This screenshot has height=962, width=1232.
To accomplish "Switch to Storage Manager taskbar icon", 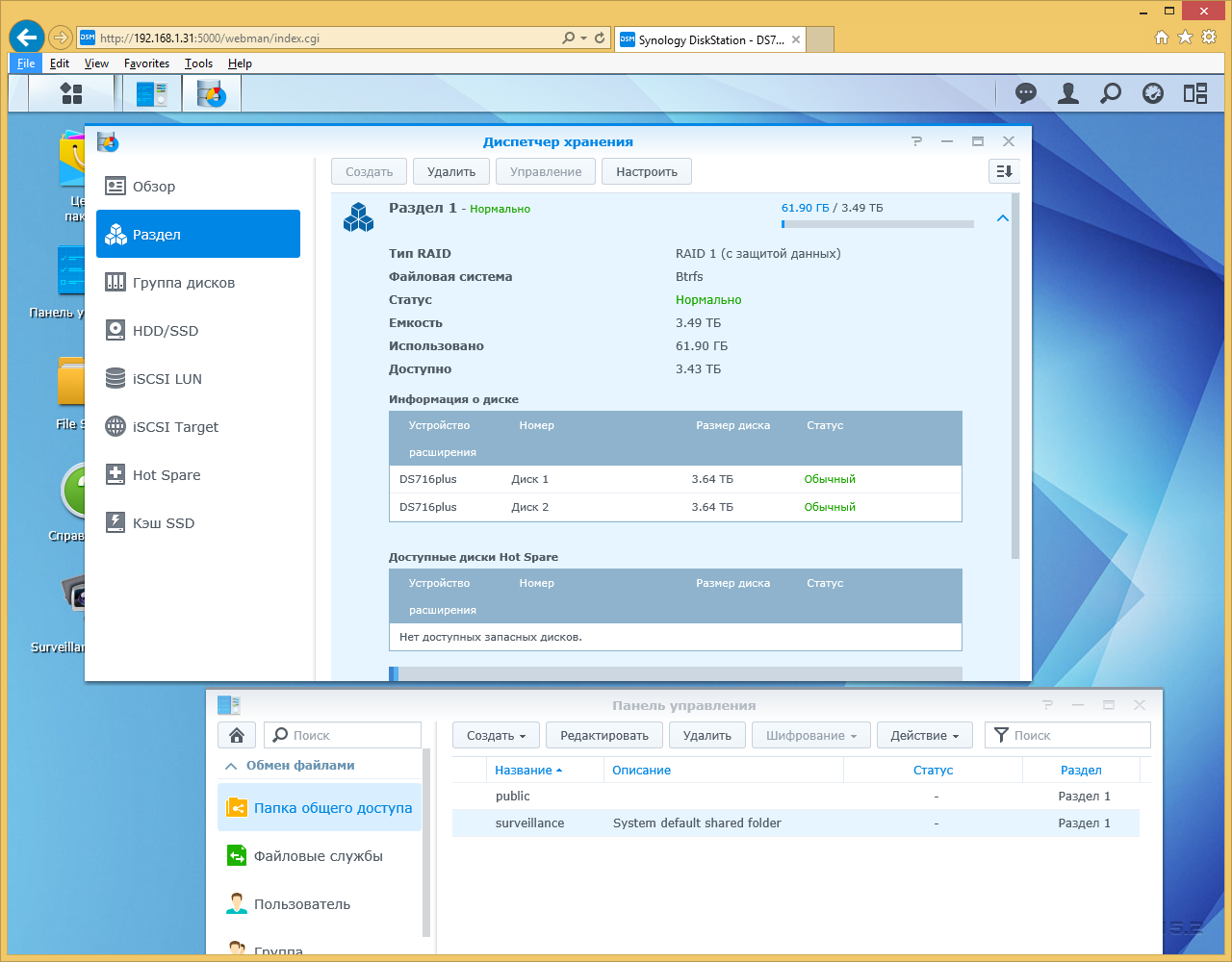I will 211,93.
